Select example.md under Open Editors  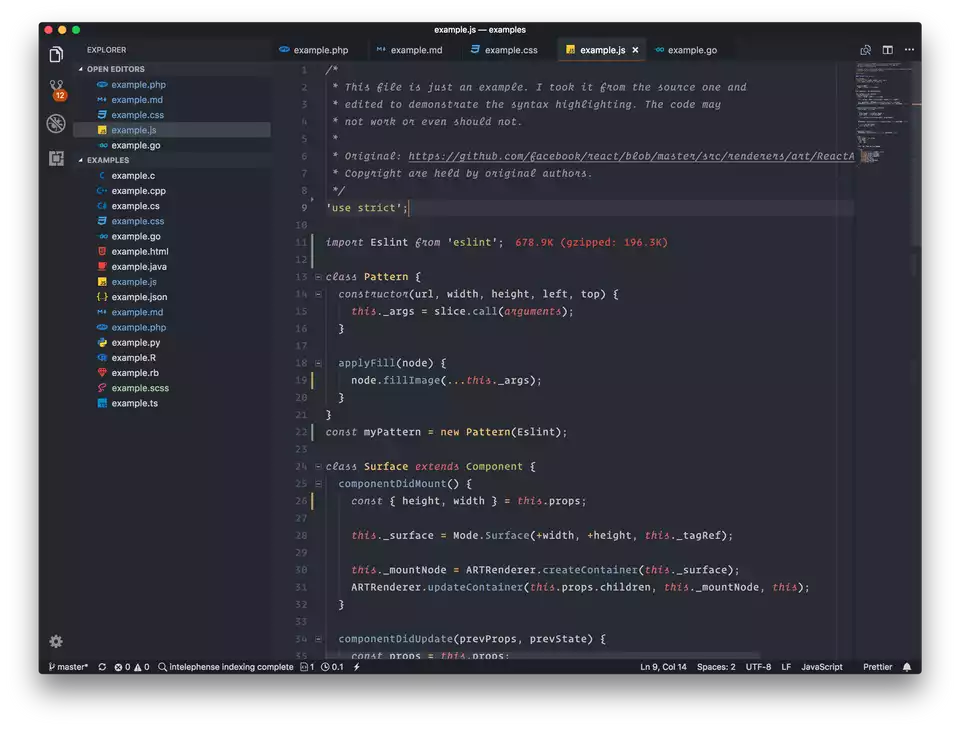click(x=171, y=100)
